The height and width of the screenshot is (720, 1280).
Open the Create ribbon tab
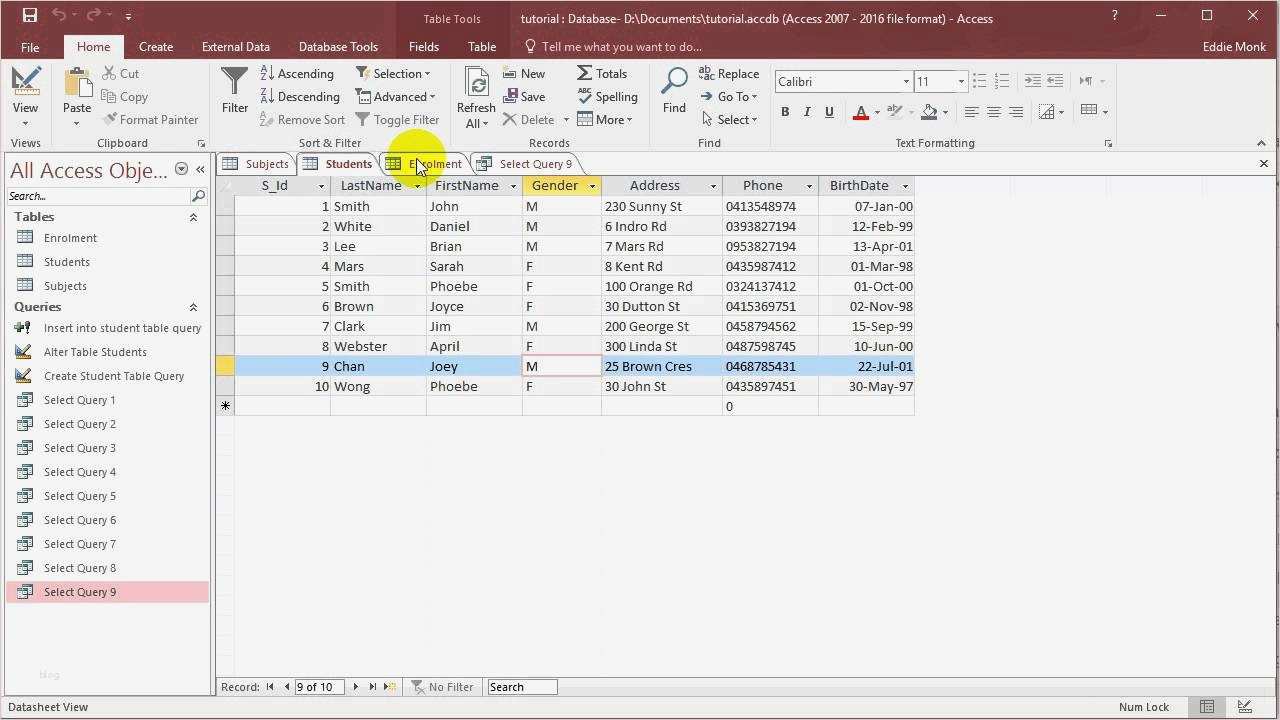click(x=156, y=46)
